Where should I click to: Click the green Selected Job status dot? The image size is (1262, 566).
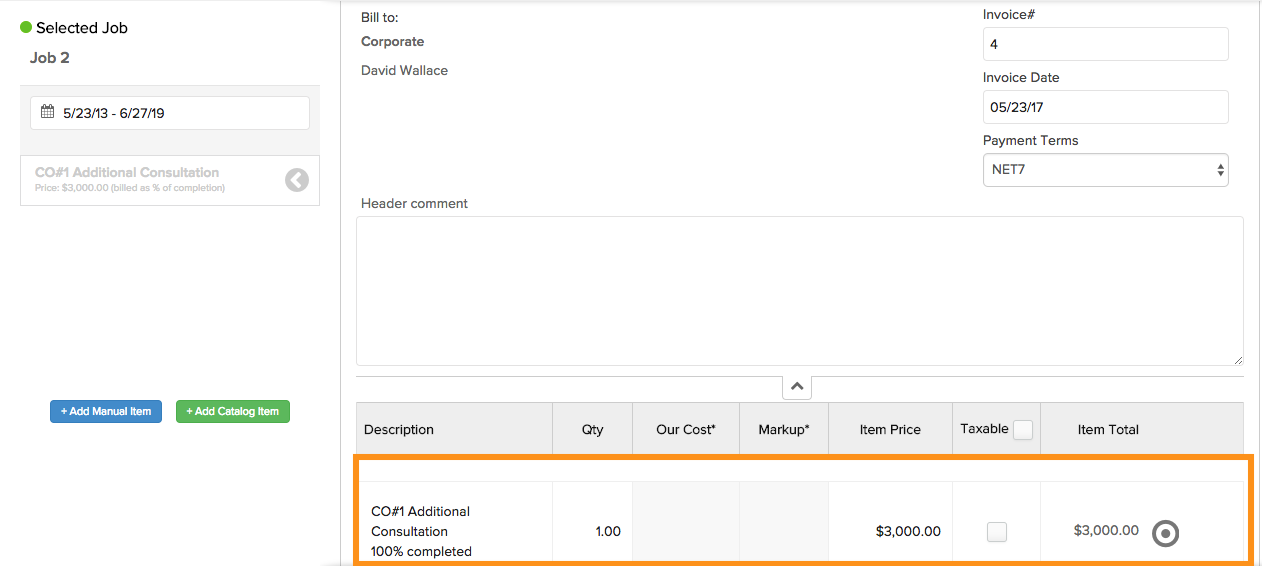pyautogui.click(x=26, y=27)
